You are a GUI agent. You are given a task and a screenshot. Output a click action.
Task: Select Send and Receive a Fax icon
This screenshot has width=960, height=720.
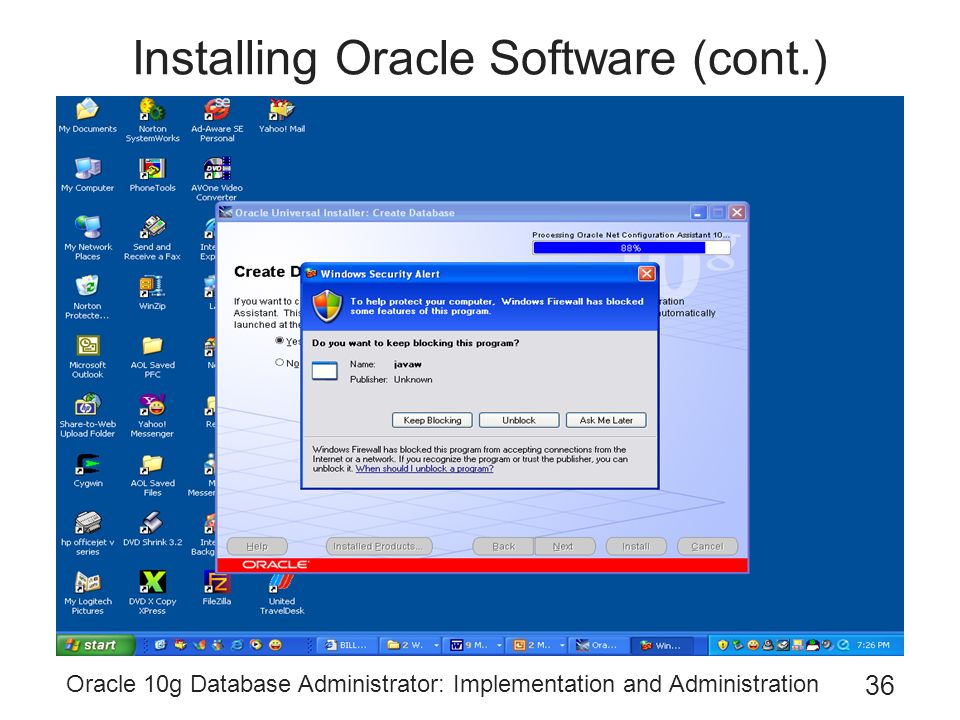152,238
